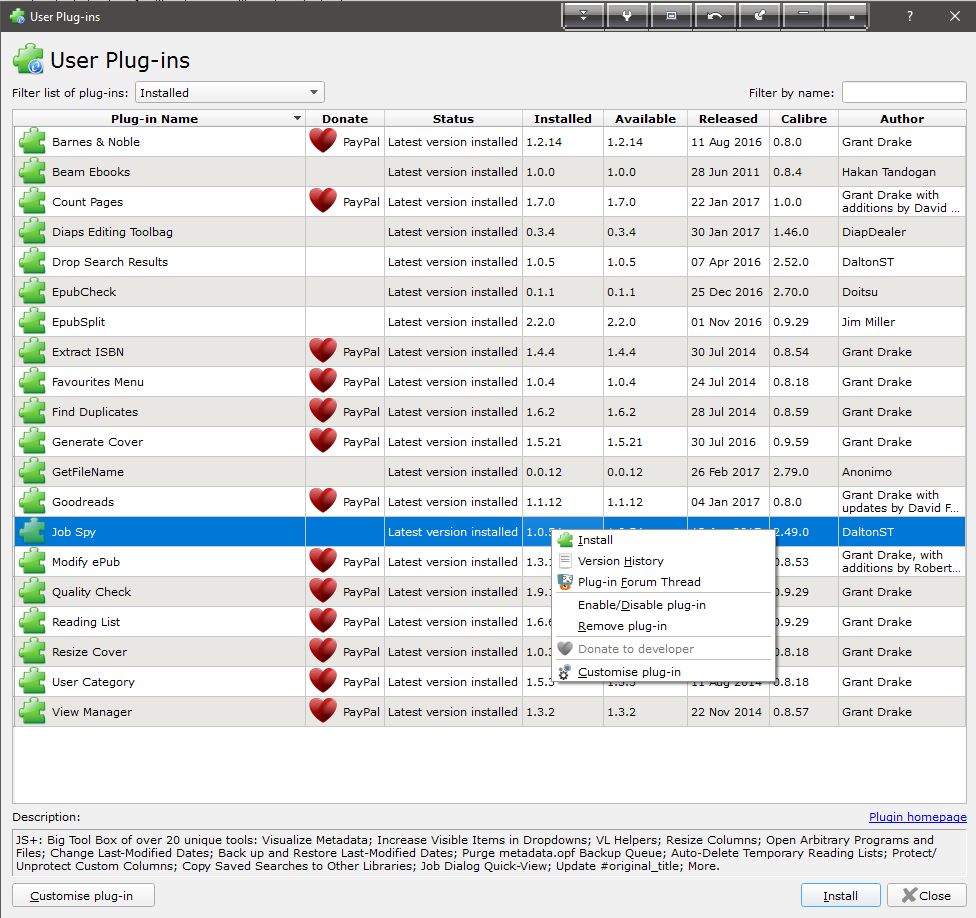This screenshot has width=976, height=918.
Task: Choose Remove plug-in from context menu
Action: pos(664,626)
